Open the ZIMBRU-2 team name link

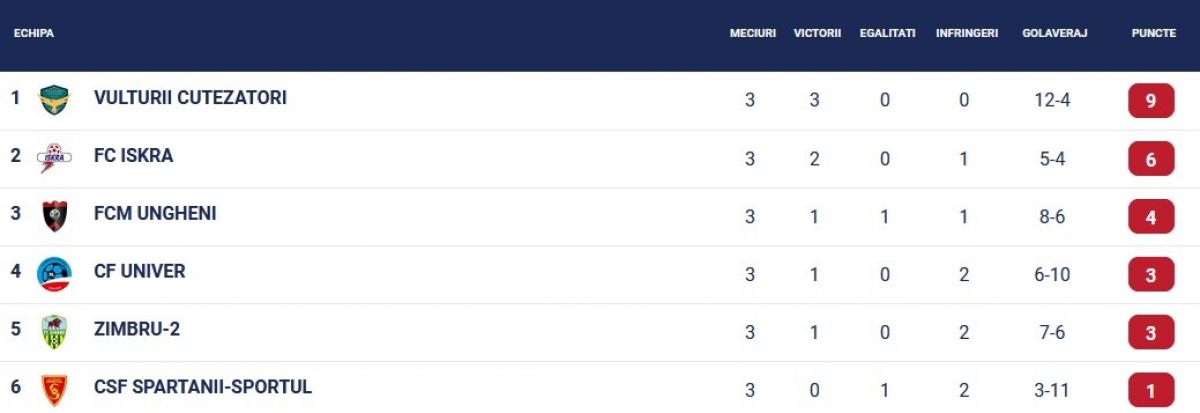(137, 329)
